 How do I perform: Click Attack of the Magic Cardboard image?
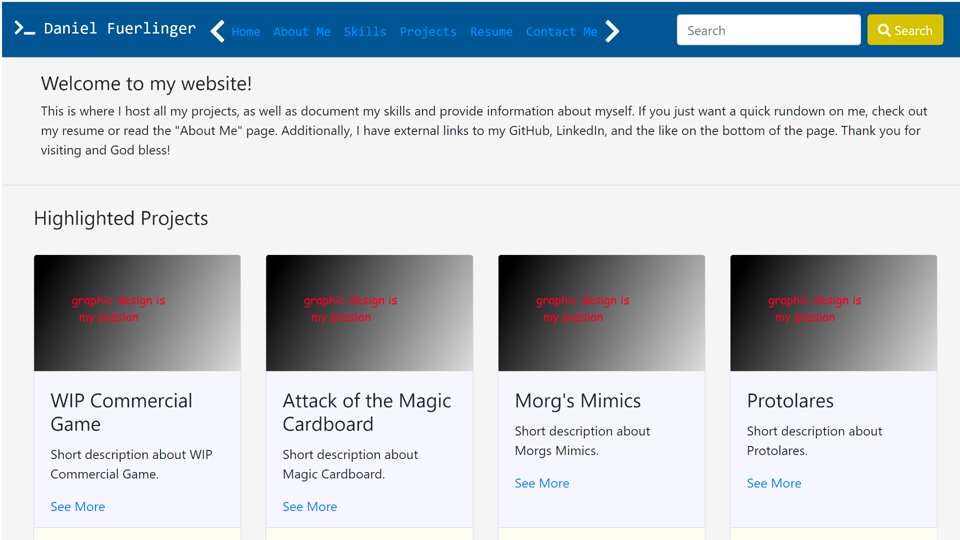pyautogui.click(x=369, y=313)
